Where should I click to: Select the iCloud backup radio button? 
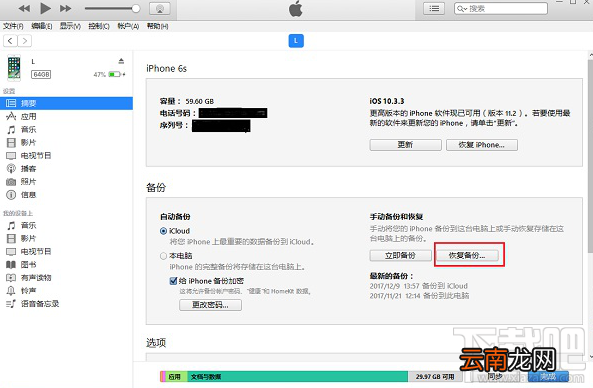(x=163, y=231)
